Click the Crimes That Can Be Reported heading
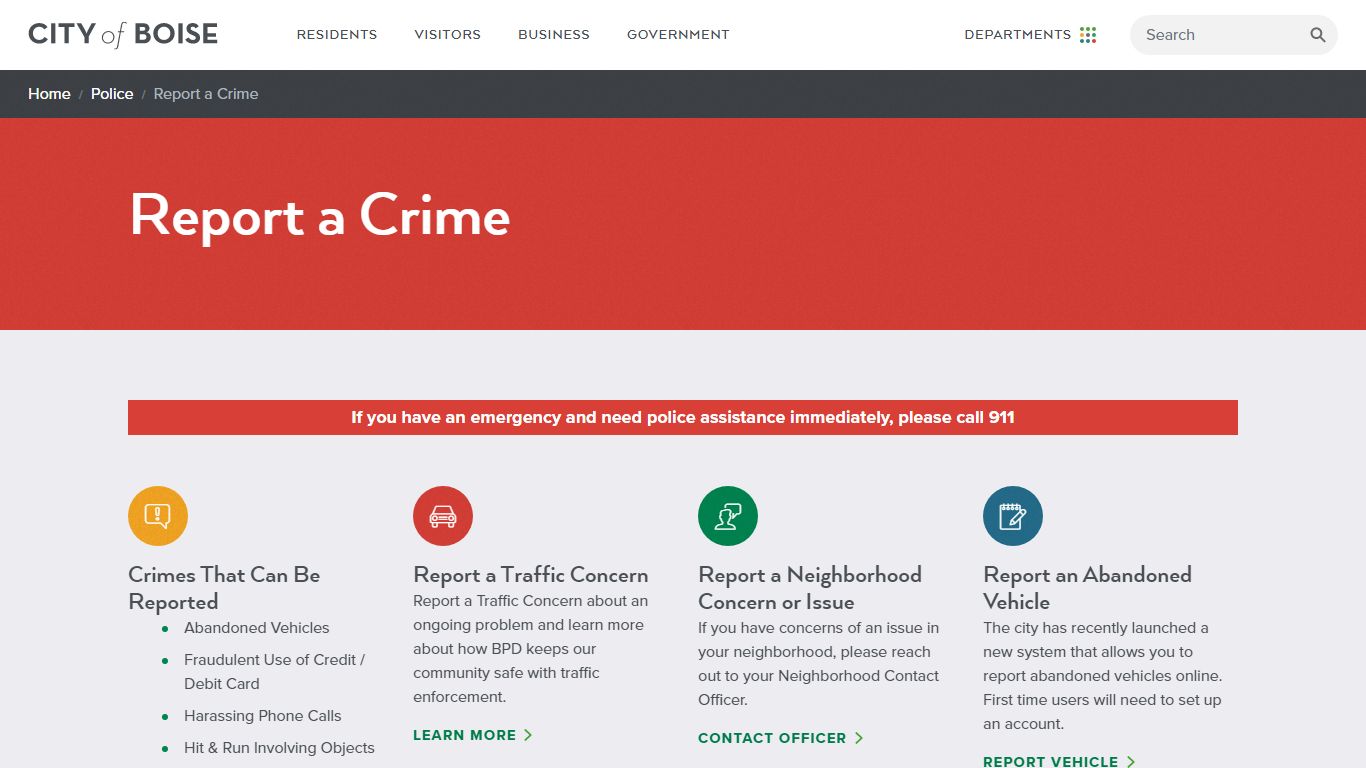This screenshot has height=768, width=1366. 224,588
